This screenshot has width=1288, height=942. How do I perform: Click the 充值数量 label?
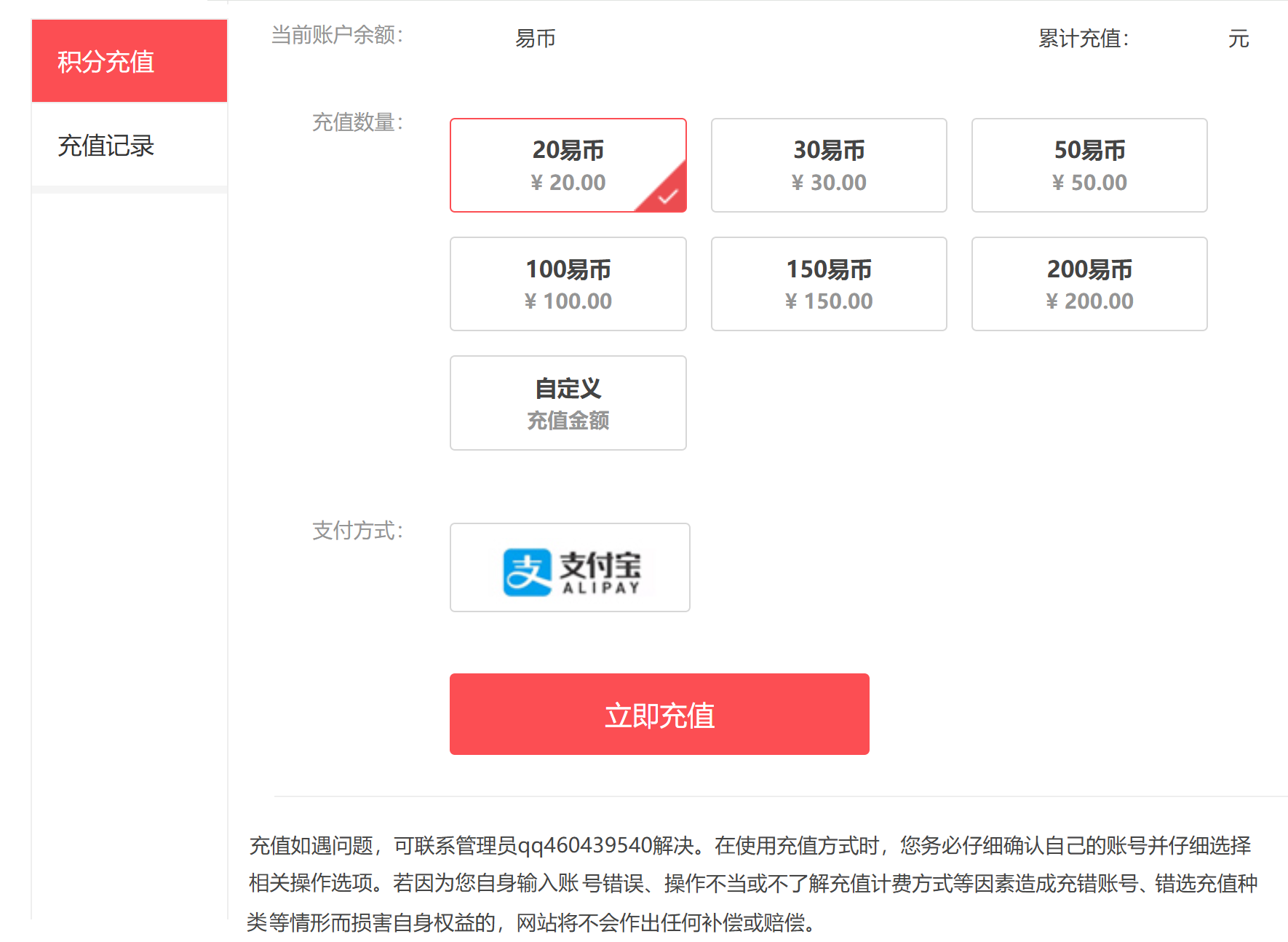tap(358, 122)
